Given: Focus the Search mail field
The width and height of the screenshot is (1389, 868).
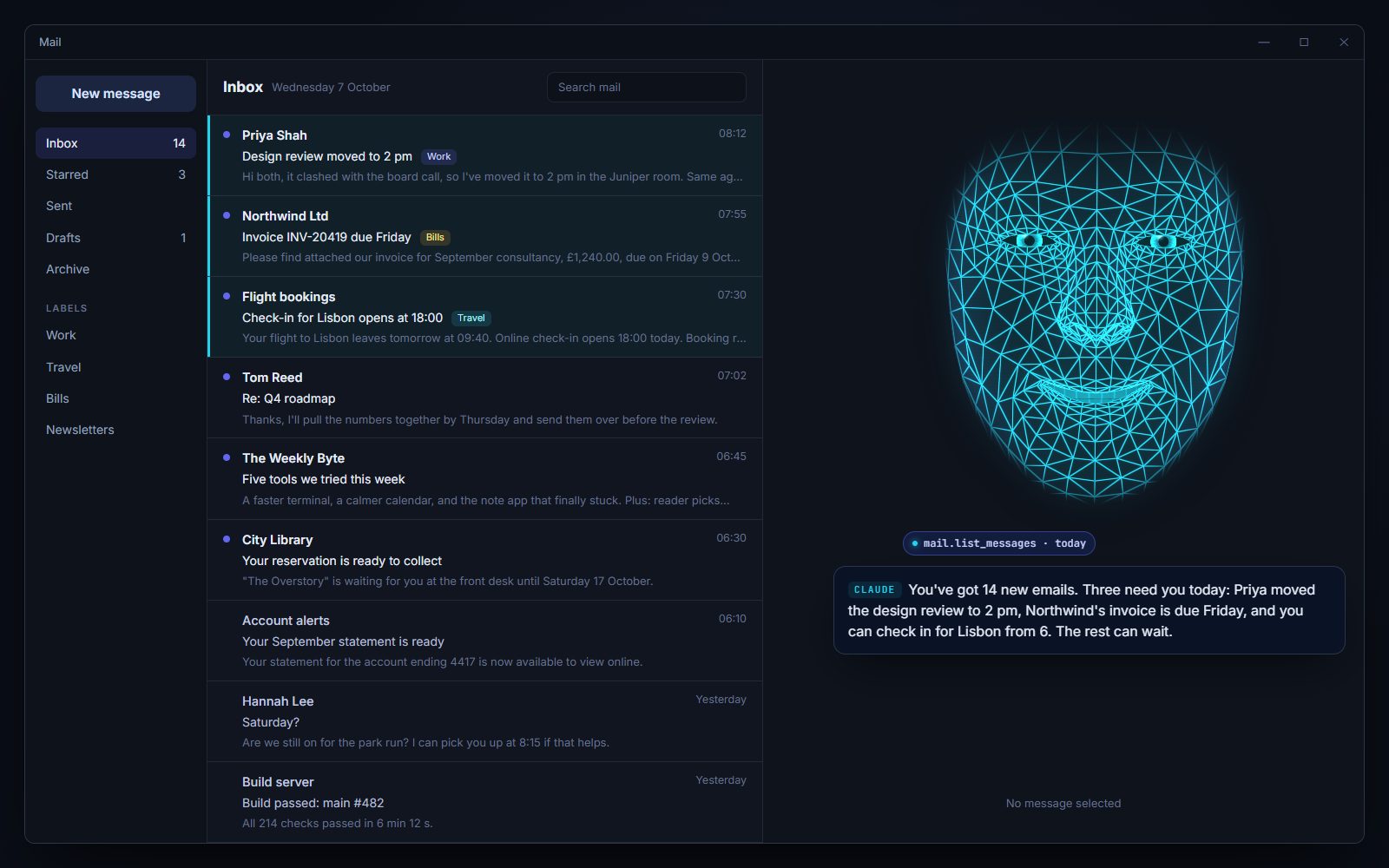Looking at the screenshot, I should pyautogui.click(x=646, y=87).
